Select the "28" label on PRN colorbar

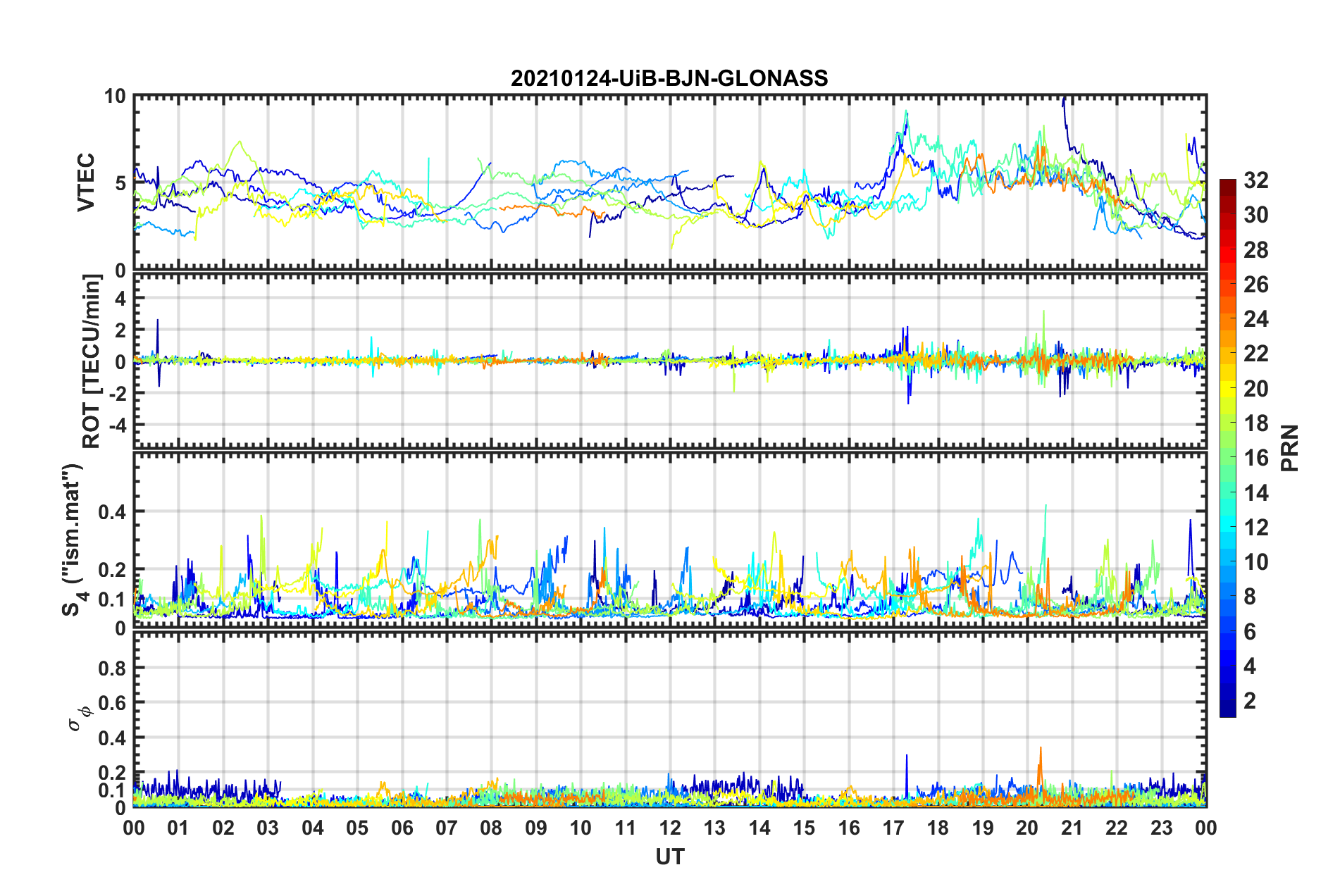click(1256, 250)
